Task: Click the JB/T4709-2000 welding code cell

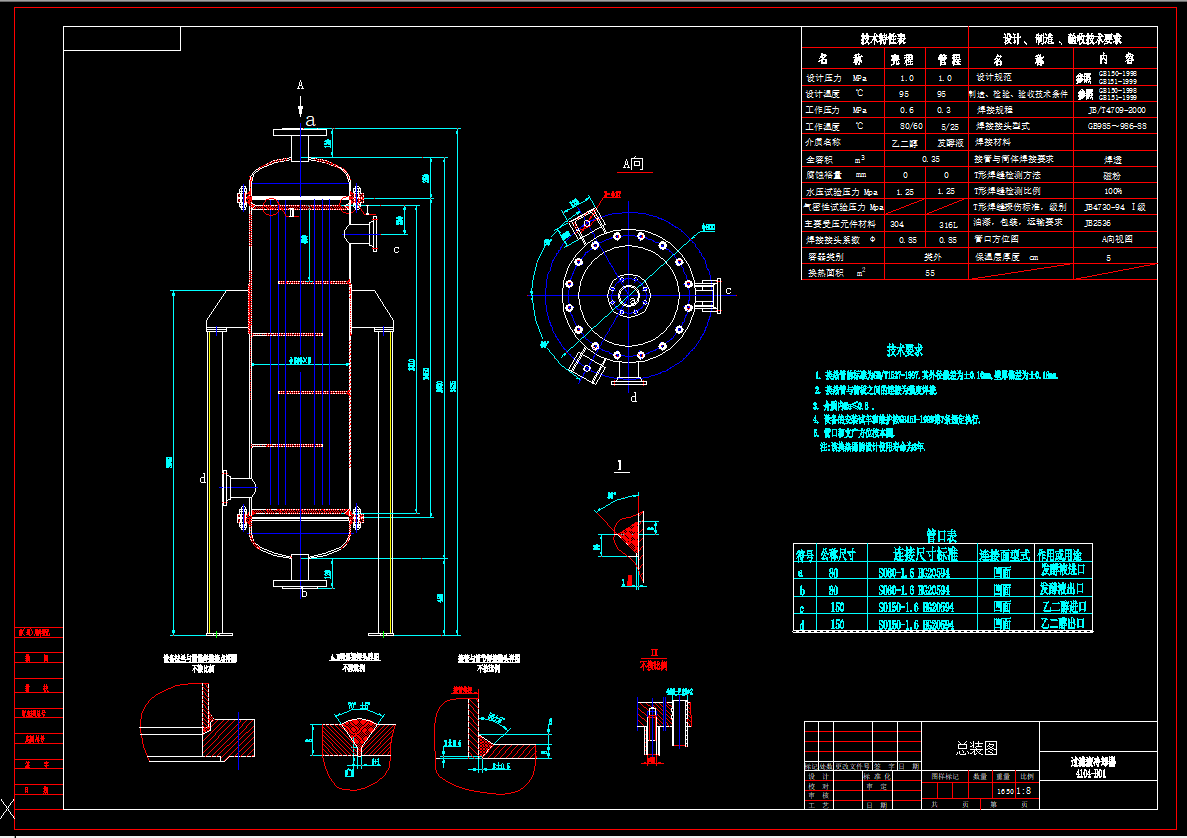Action: point(1116,110)
